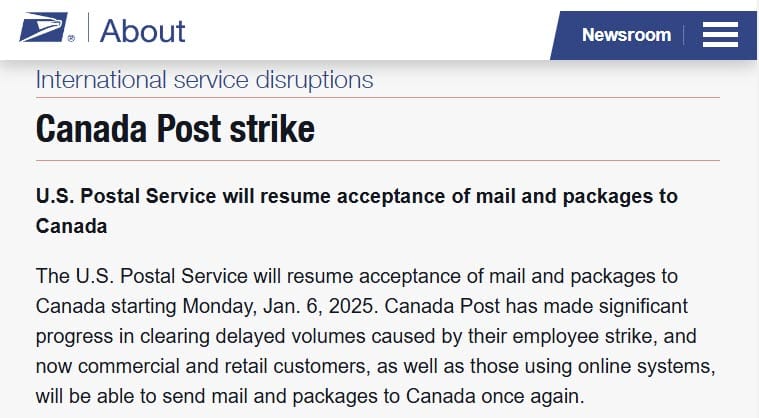The height and width of the screenshot is (418, 759).
Task: Click the word 'Canada' ending the bold subheading
Action: [71, 226]
